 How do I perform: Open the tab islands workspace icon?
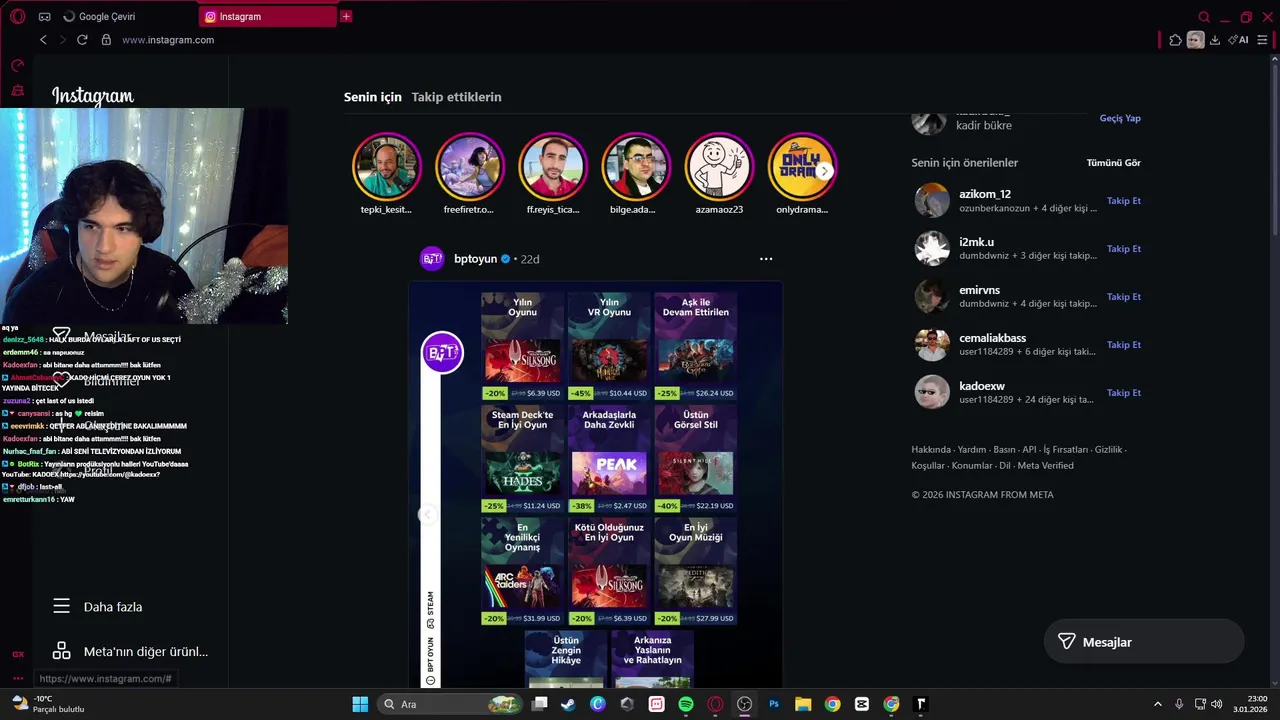44,17
